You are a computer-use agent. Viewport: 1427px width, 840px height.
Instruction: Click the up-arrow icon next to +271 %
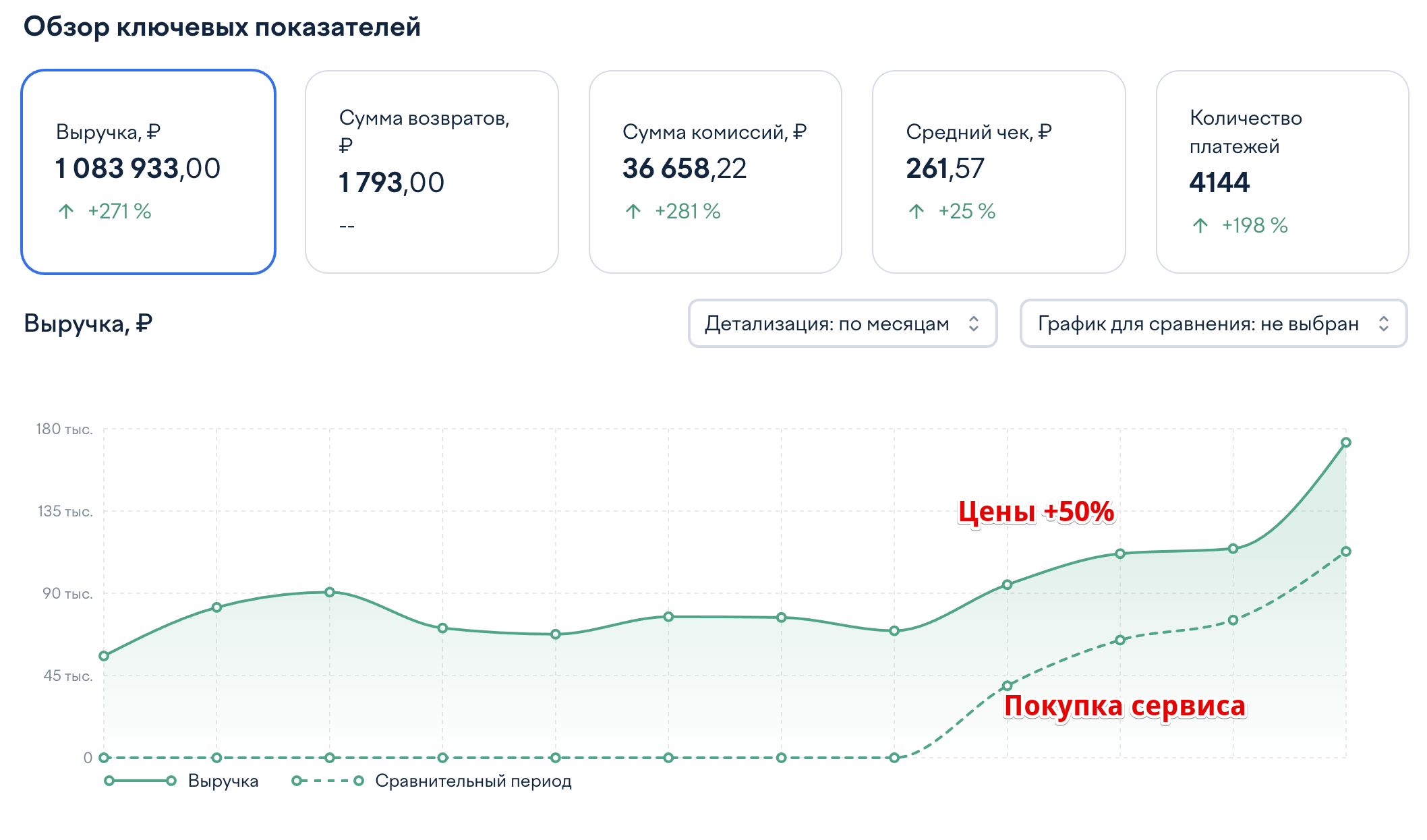[66, 212]
